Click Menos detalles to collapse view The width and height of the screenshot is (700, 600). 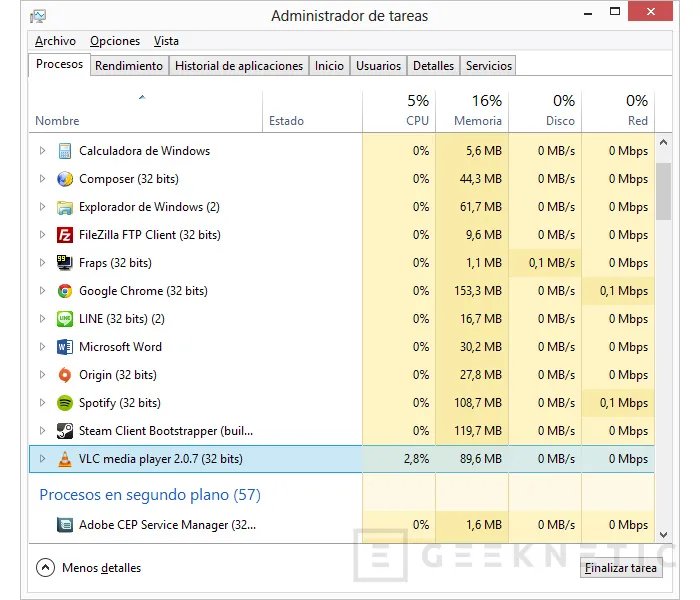point(89,568)
